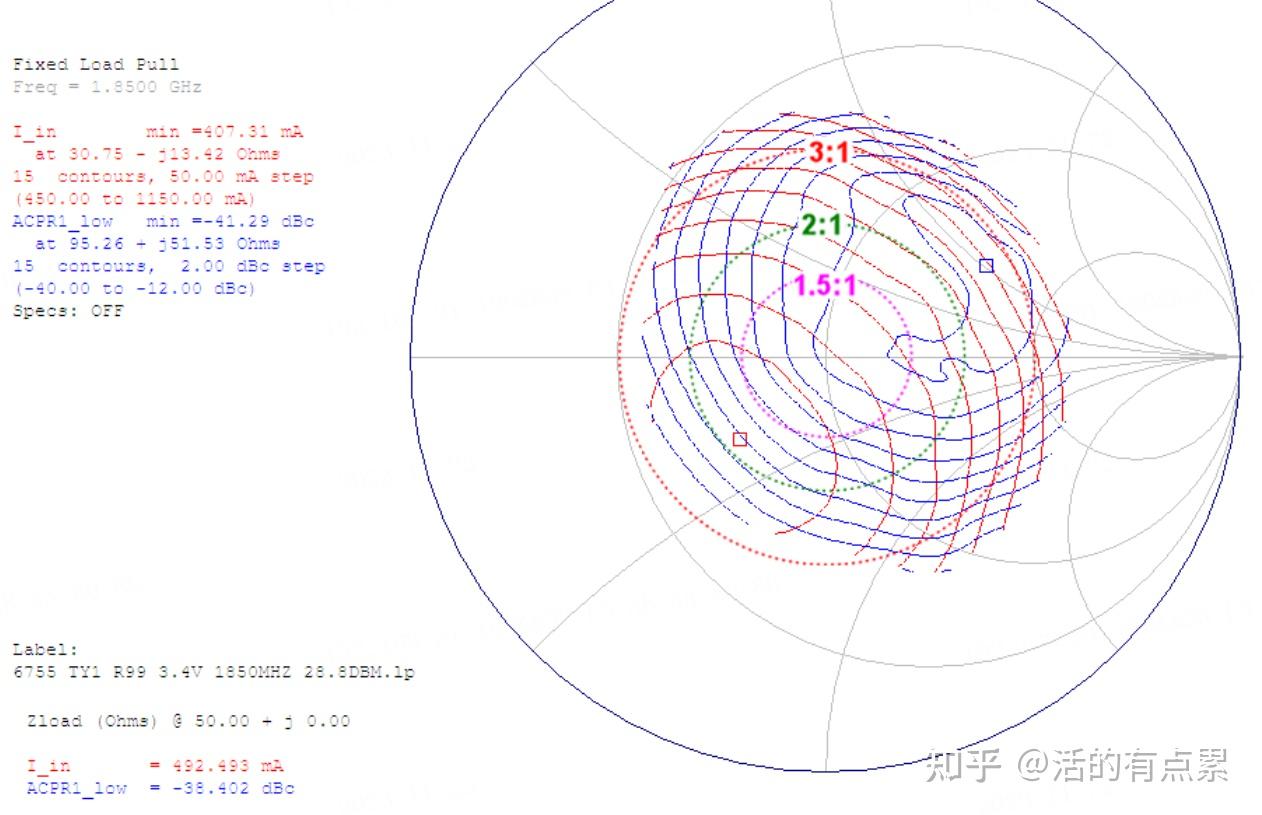Click the 'Freq = 1.8500 GHz' text
The width and height of the screenshot is (1262, 815).
[x=107, y=87]
